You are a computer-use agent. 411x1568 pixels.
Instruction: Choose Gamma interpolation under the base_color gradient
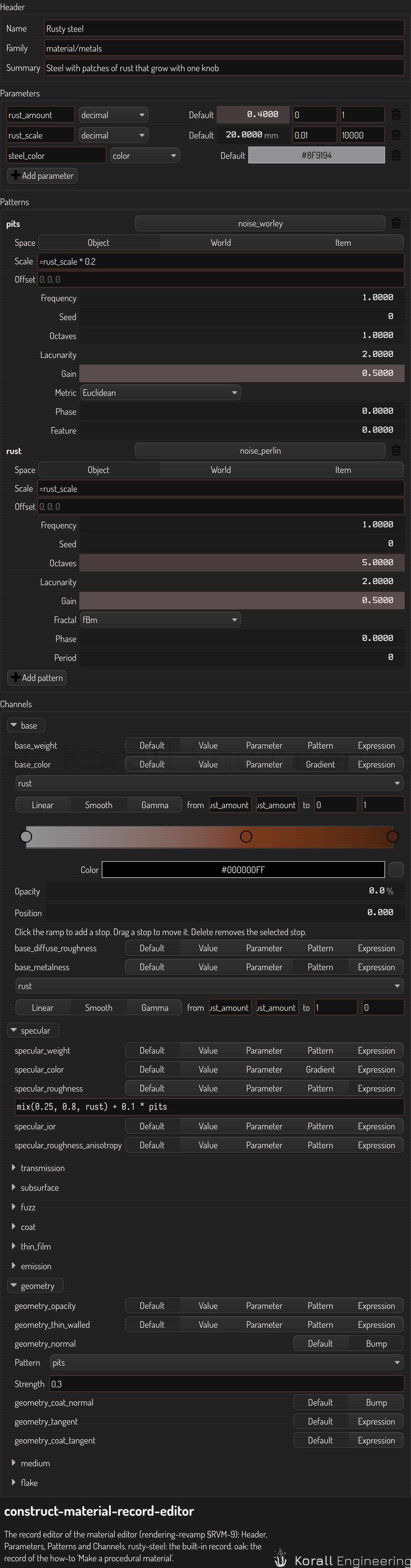(x=155, y=805)
